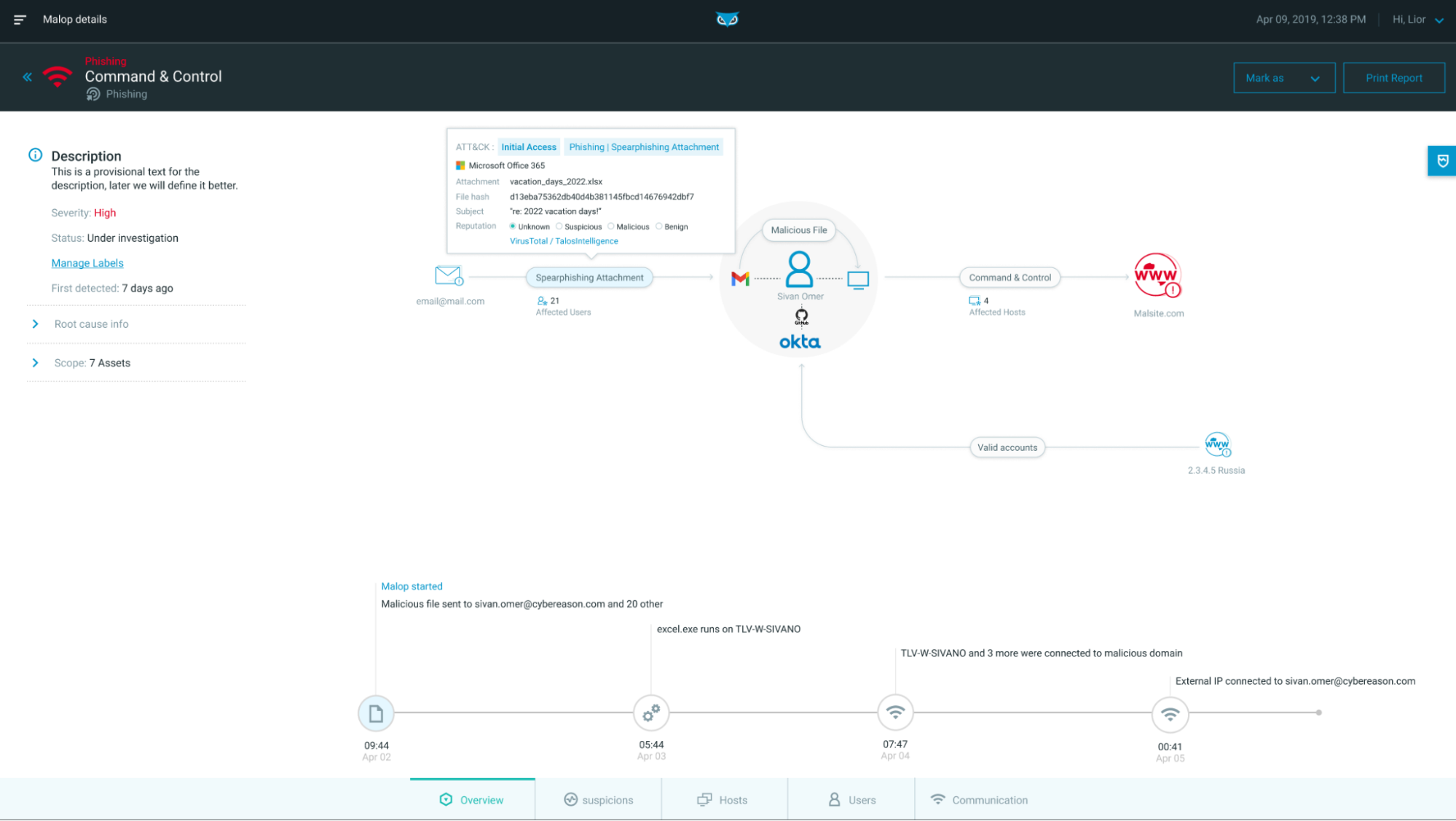Switch to the Hosts tab
The height and width of the screenshot is (821, 1456).
723,799
